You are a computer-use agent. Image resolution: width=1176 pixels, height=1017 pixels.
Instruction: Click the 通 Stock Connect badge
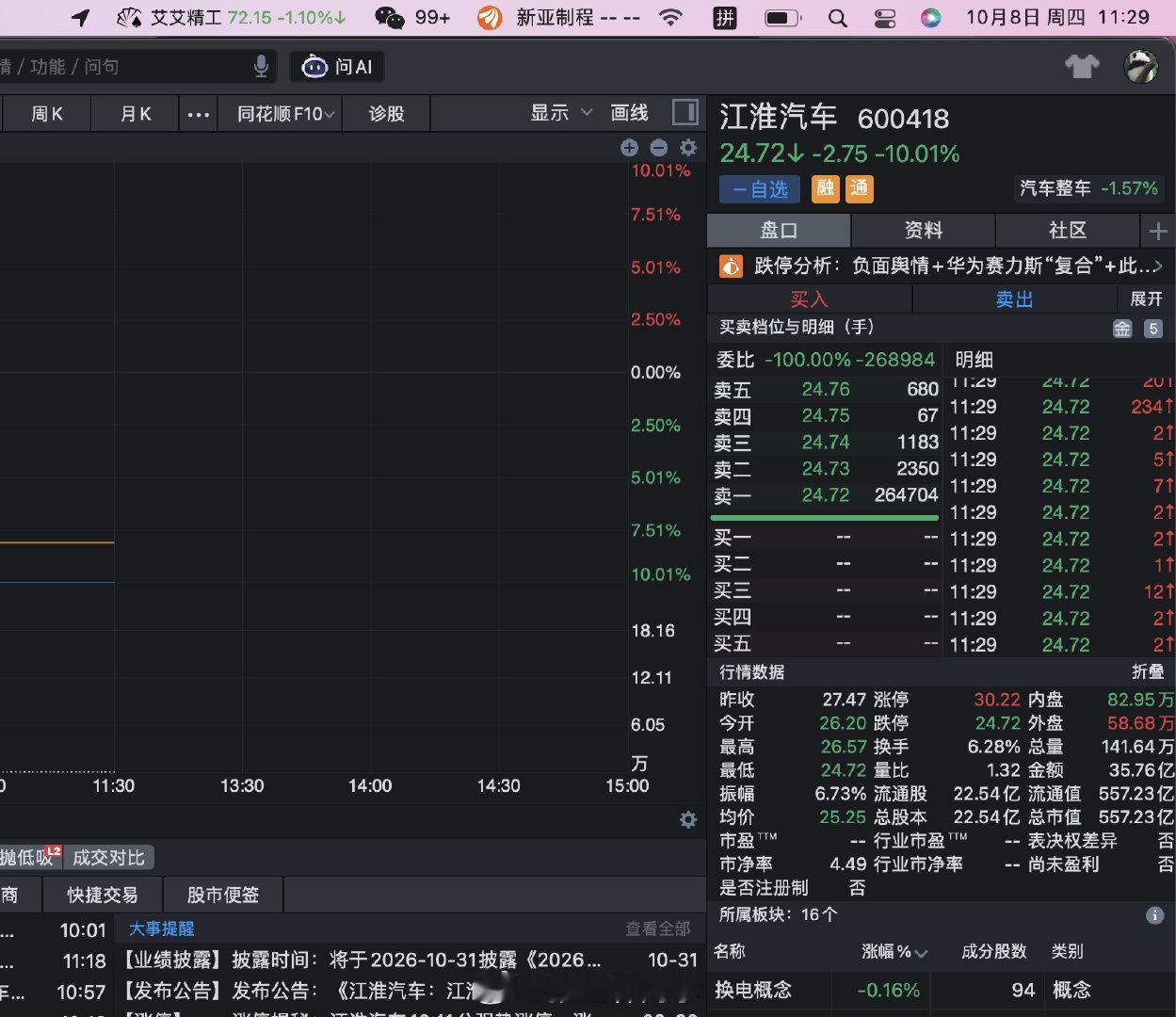click(x=860, y=189)
